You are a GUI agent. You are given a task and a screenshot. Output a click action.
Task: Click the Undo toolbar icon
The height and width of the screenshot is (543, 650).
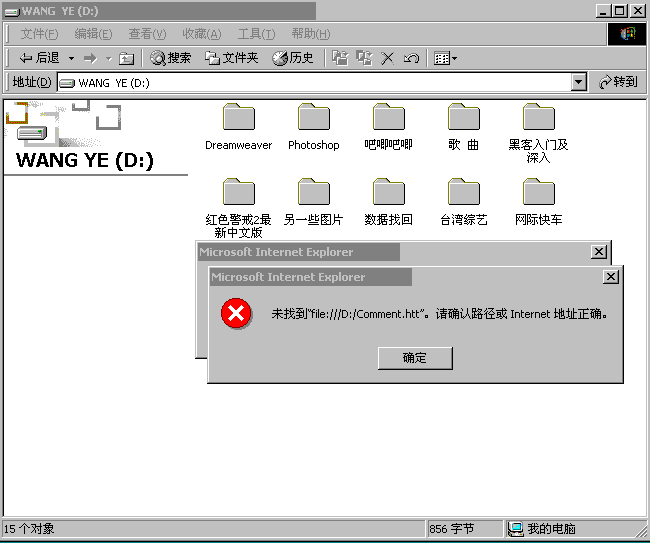[x=411, y=58]
